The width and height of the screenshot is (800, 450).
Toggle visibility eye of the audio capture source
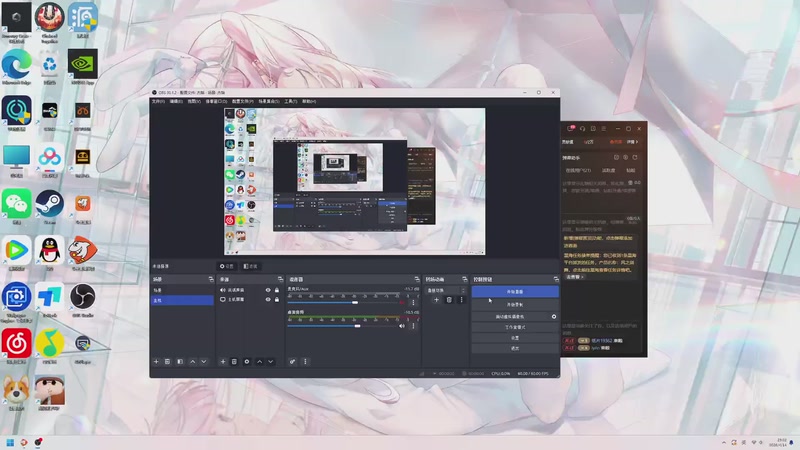[x=268, y=290]
